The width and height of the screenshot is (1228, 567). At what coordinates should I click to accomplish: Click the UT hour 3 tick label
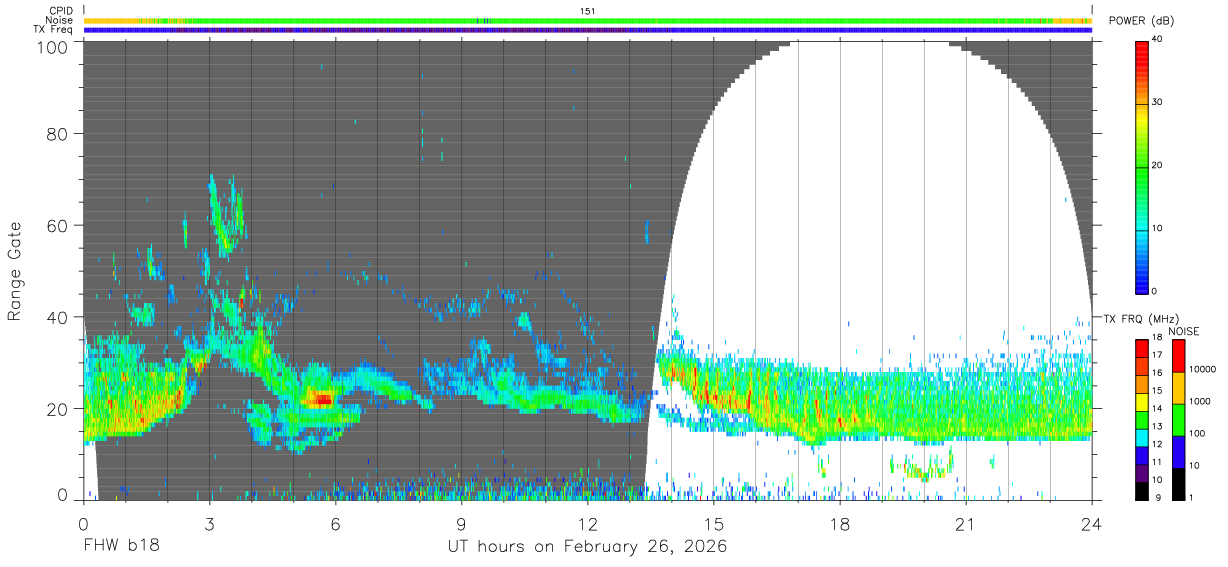coord(209,522)
